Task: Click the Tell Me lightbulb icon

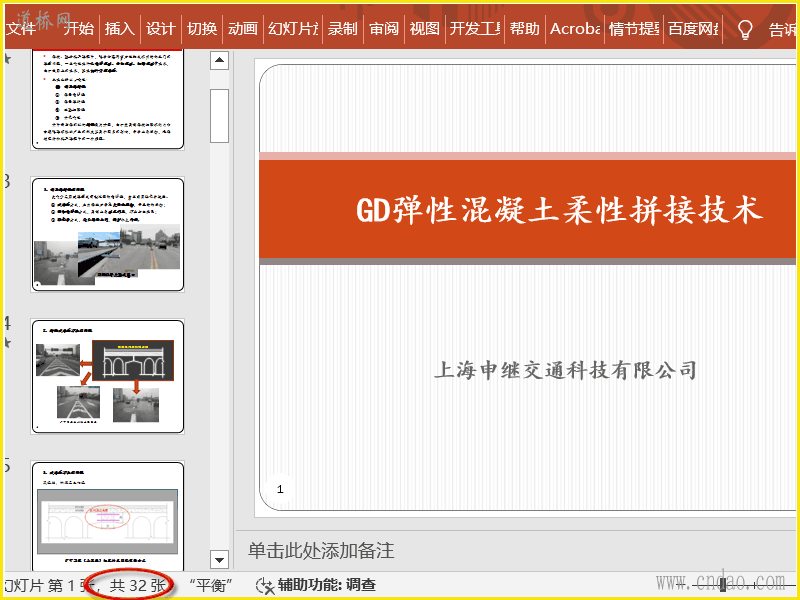Action: pos(745,30)
